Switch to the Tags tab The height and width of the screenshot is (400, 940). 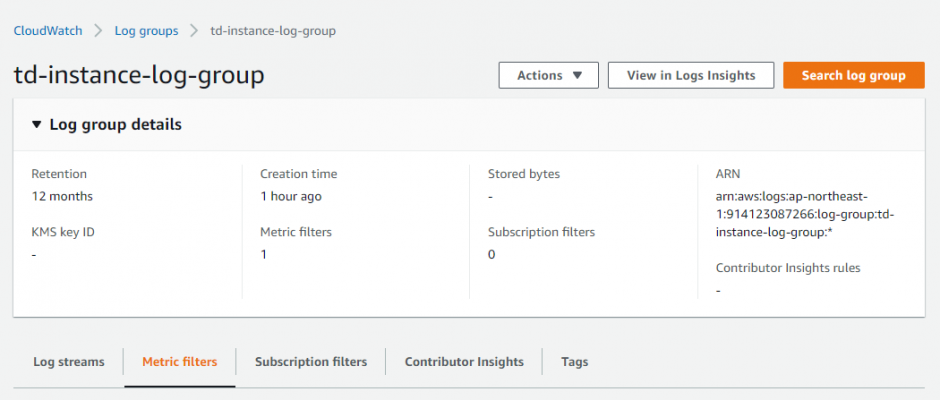pos(575,362)
